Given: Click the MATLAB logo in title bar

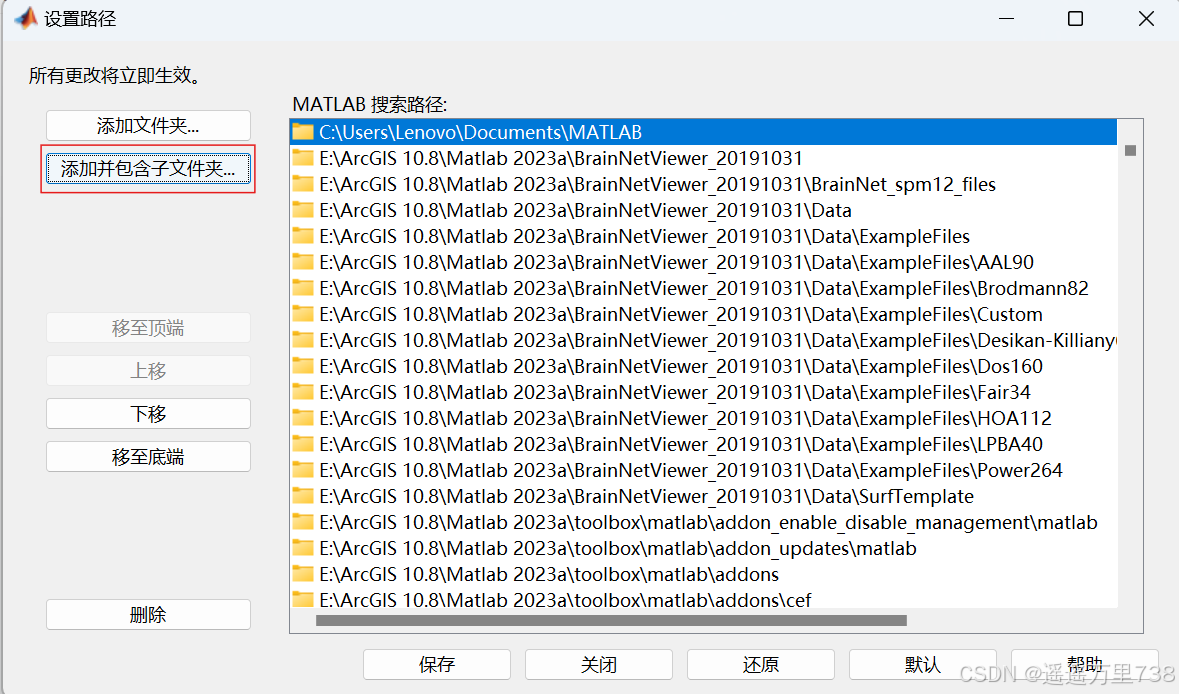Looking at the screenshot, I should pos(26,18).
